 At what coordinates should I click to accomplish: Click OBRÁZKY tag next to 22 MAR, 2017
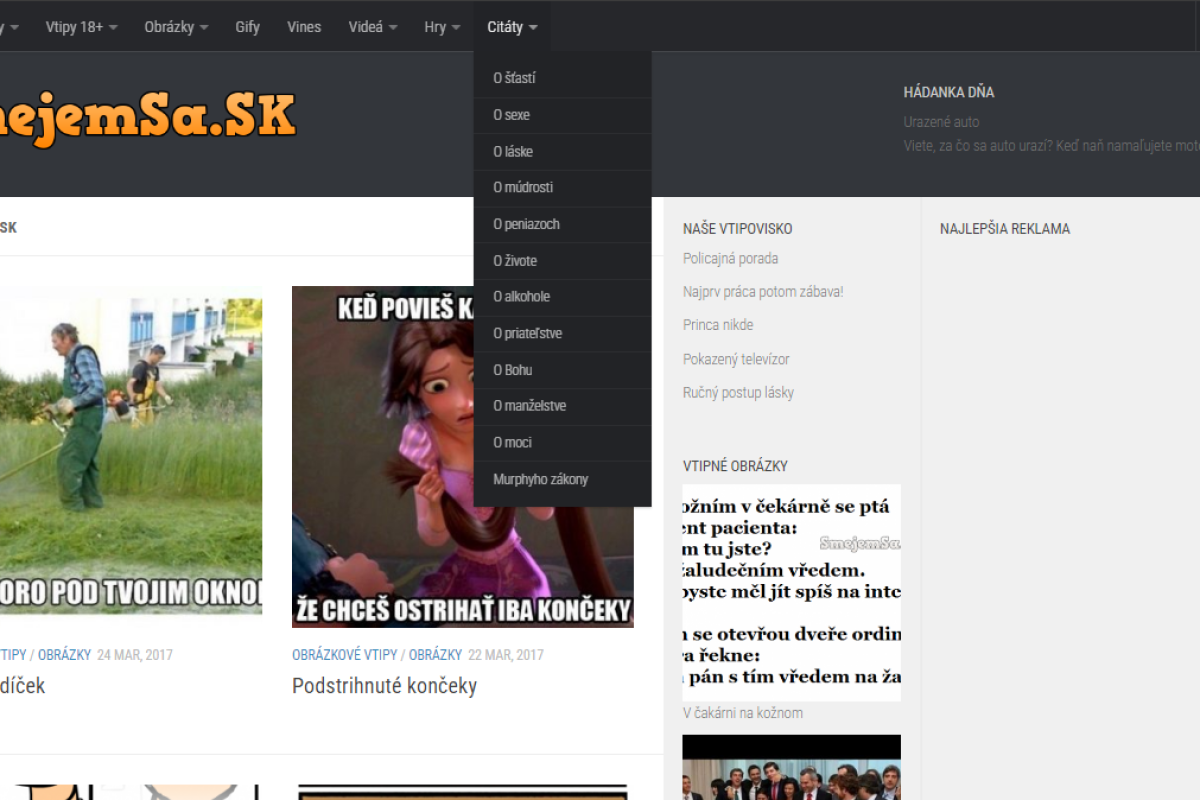point(435,655)
